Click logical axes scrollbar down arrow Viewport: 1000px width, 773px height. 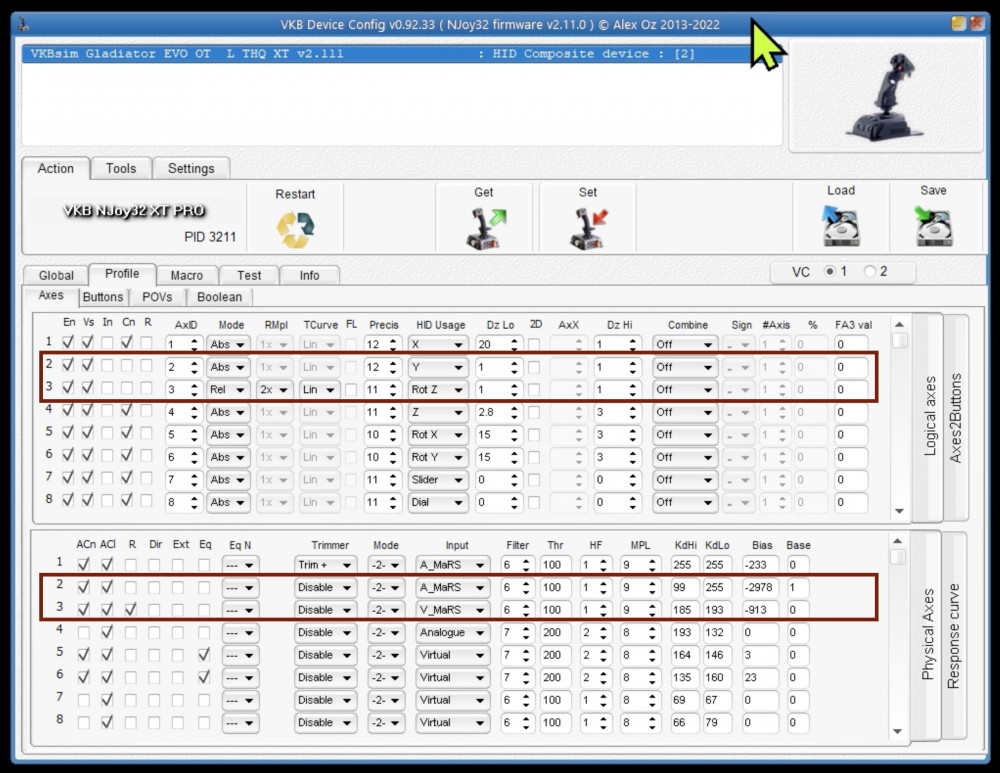[899, 511]
